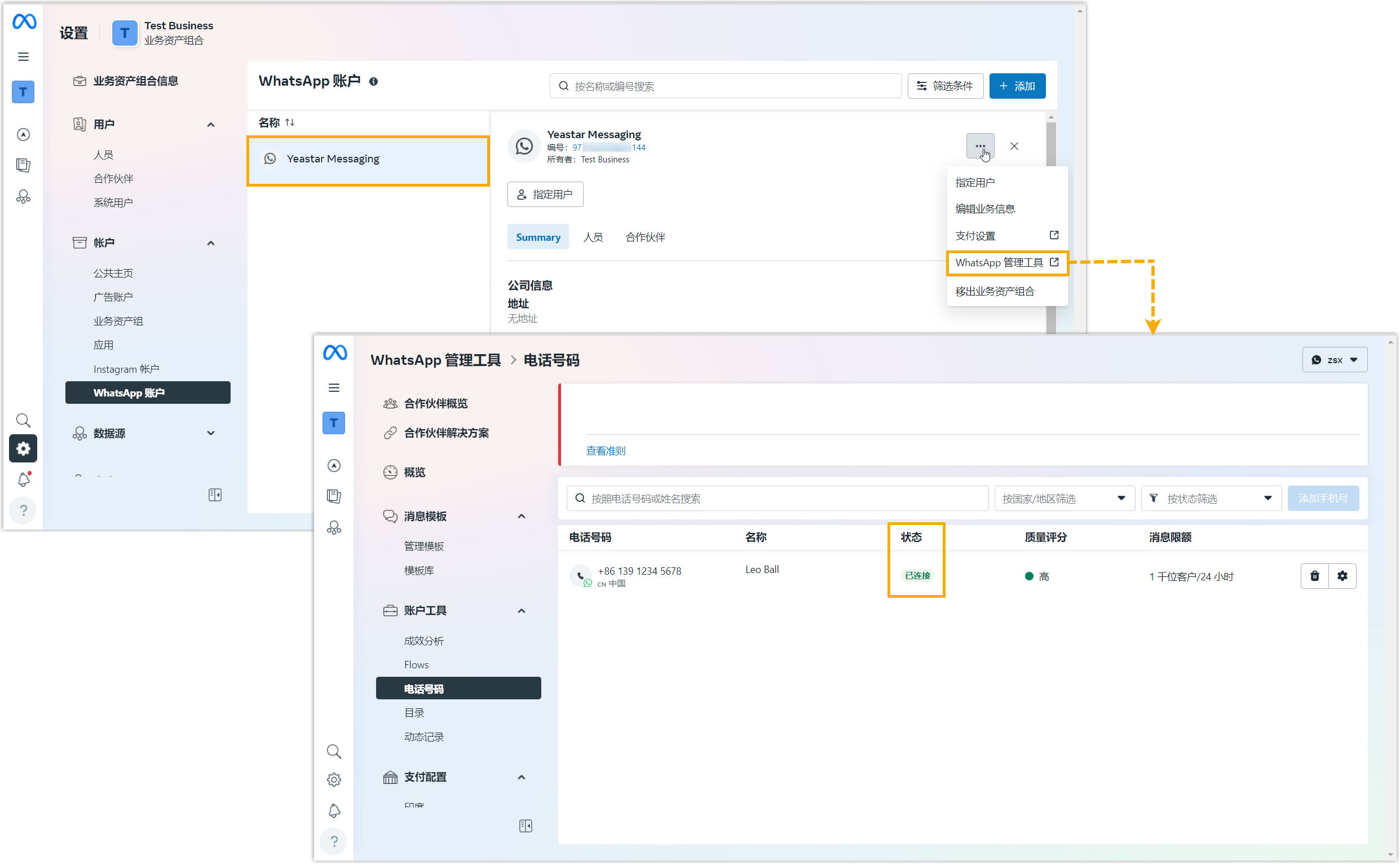Click the Meta logo in manager window
The height and width of the screenshot is (864, 1400).
pos(335,352)
